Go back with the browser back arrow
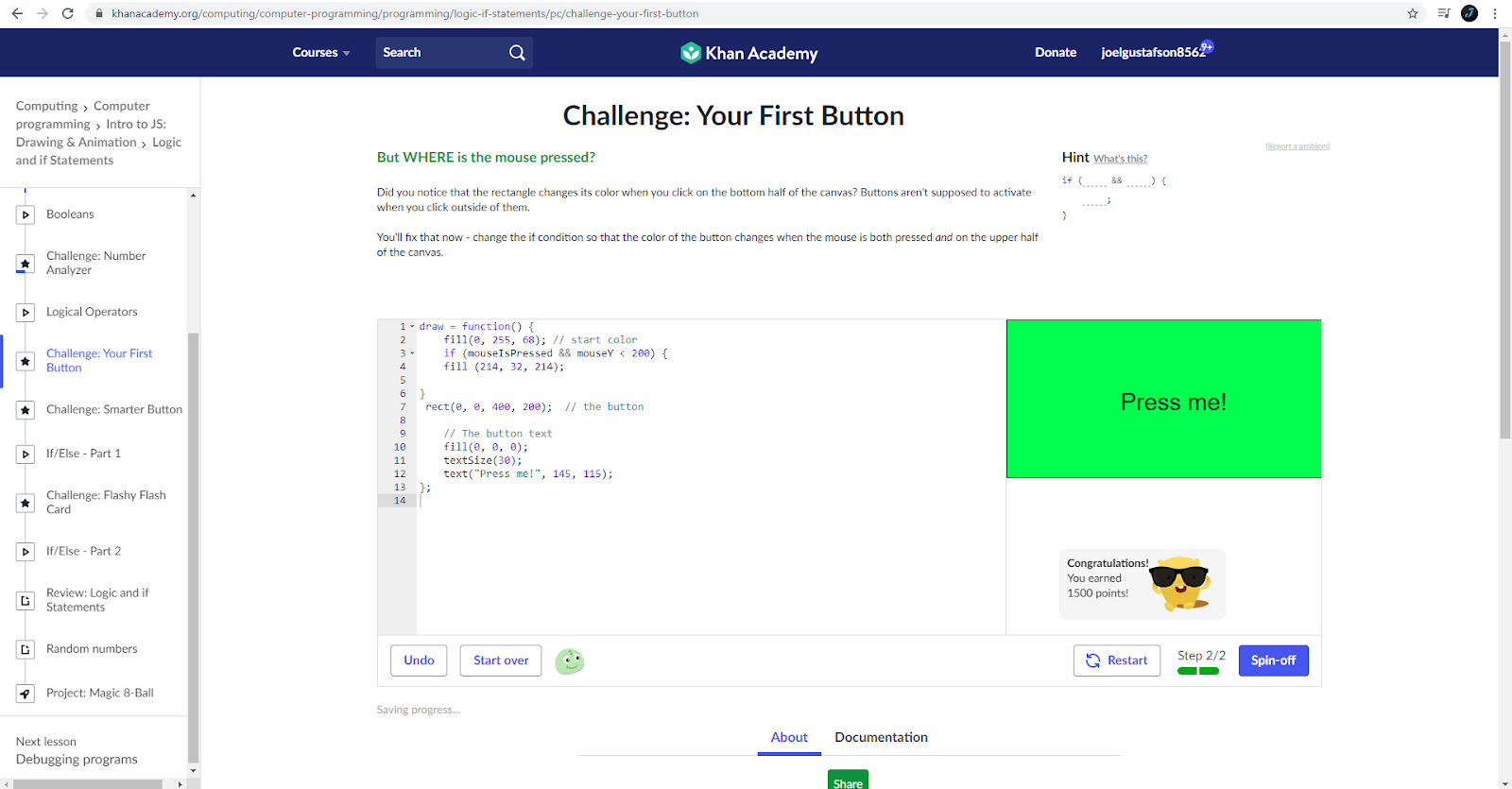 [17, 13]
